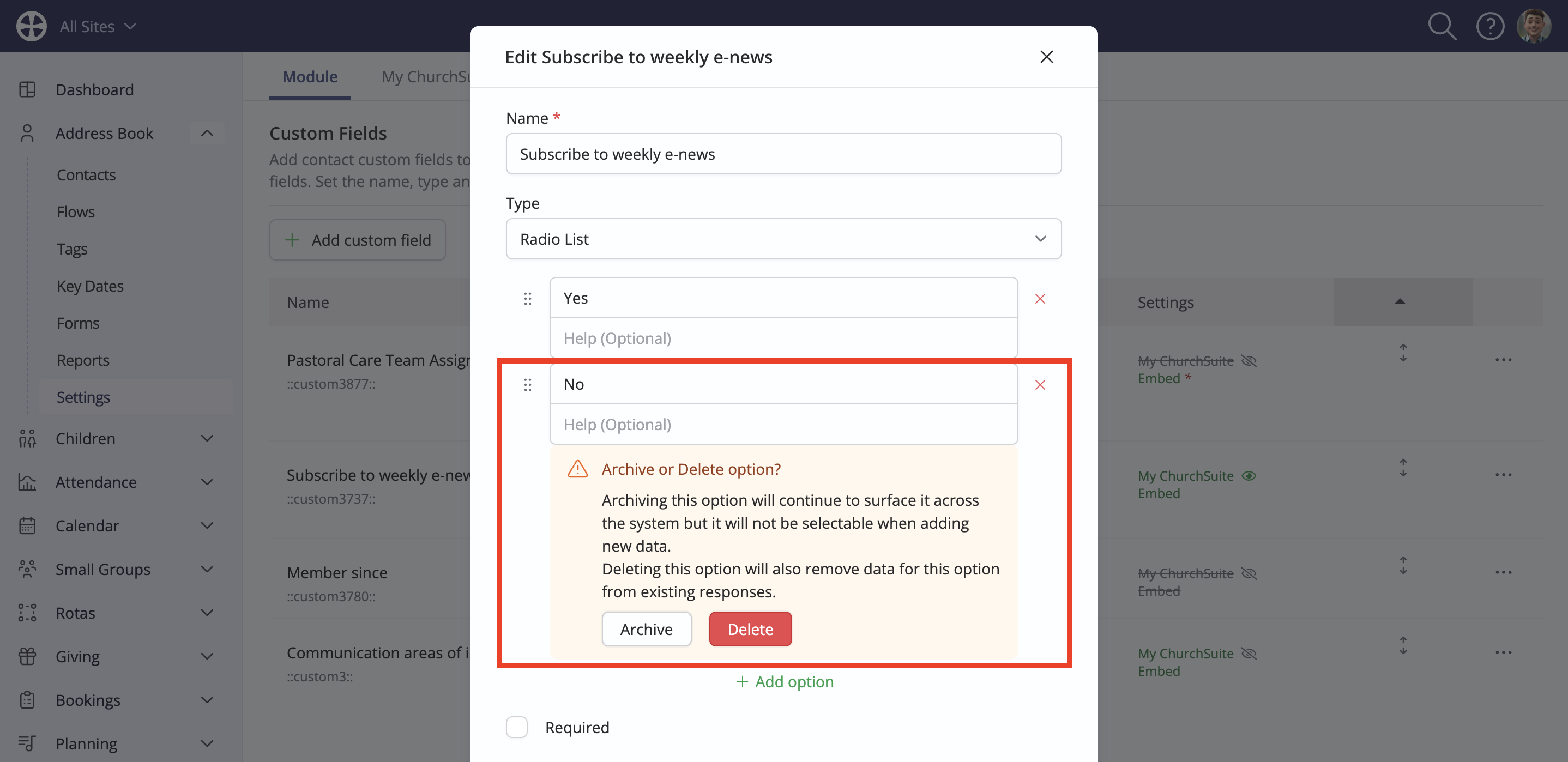Click the Archive button
1568x762 pixels.
tap(646, 628)
